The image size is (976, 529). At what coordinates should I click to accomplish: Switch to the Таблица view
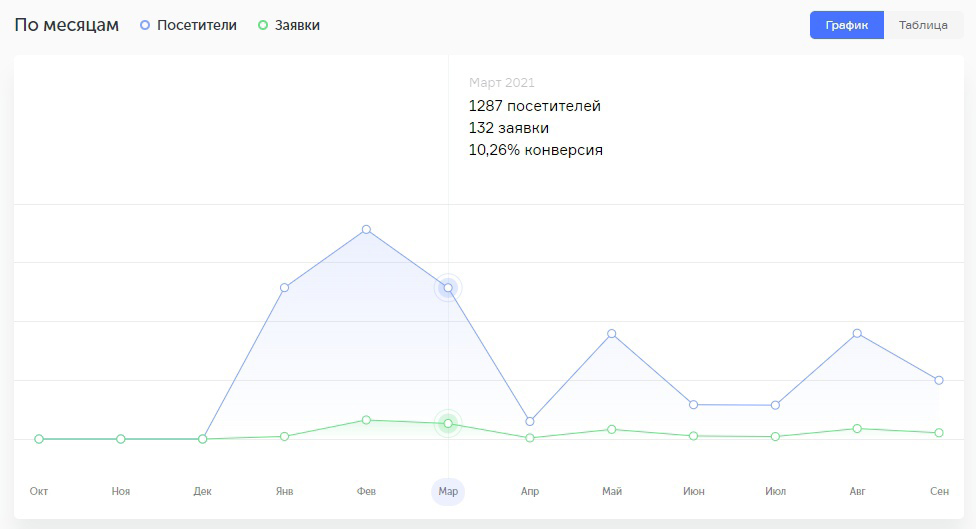point(923,25)
